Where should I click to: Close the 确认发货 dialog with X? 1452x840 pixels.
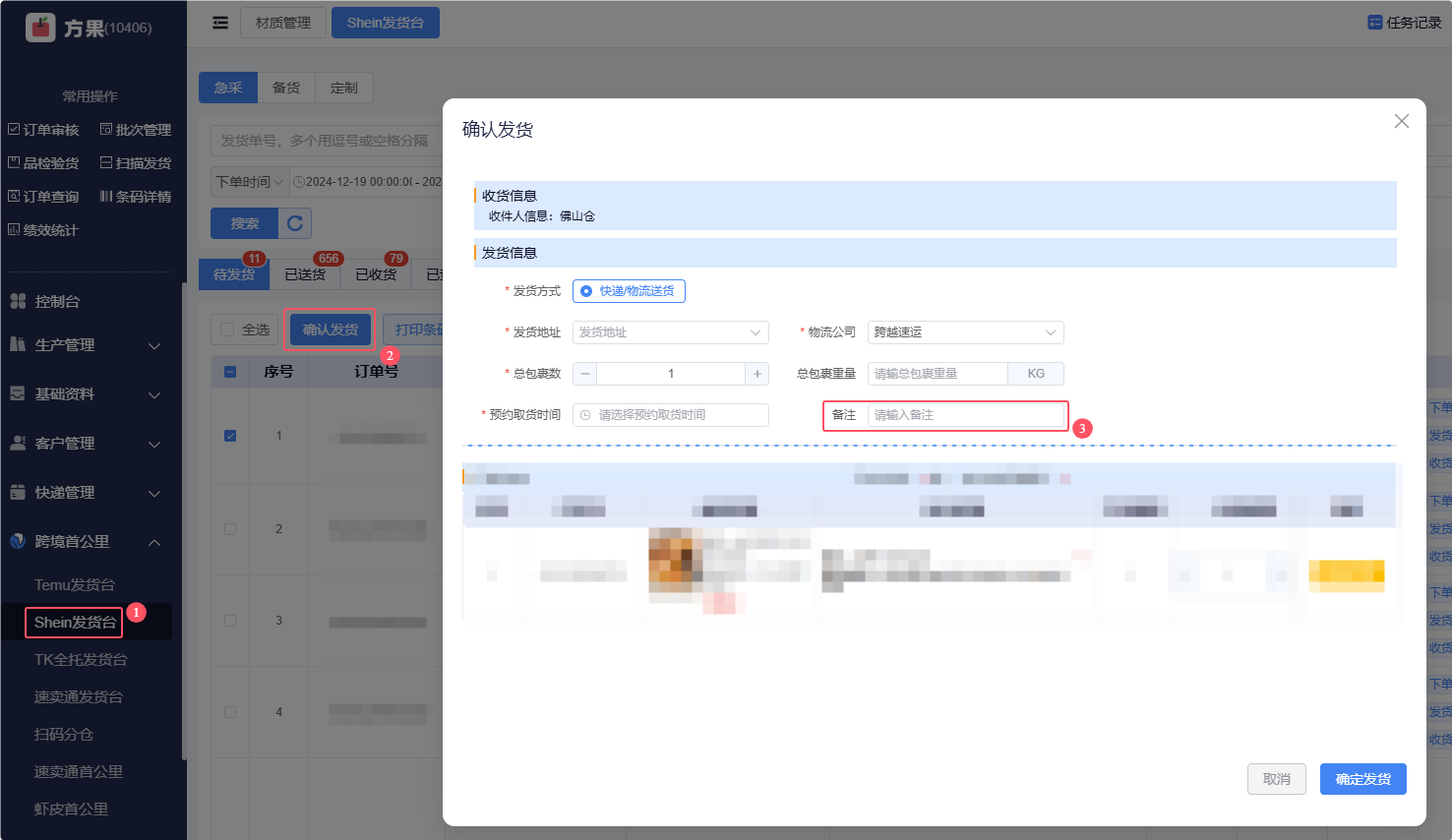click(1401, 121)
